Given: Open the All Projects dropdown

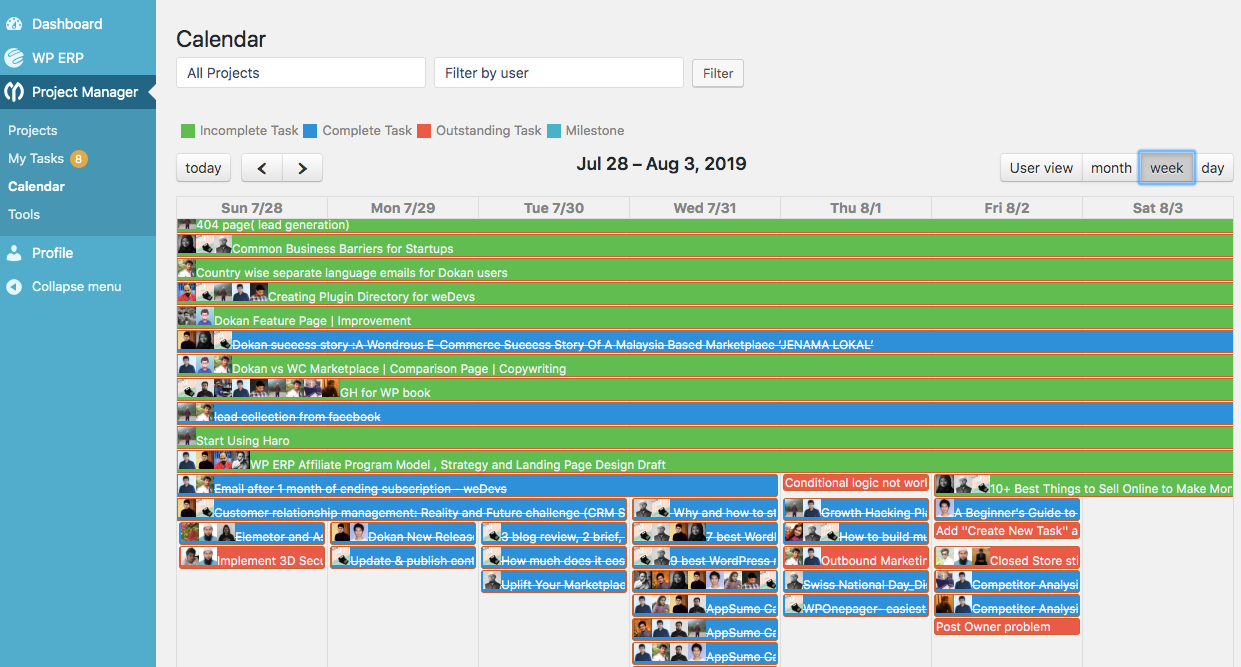Looking at the screenshot, I should 300,72.
